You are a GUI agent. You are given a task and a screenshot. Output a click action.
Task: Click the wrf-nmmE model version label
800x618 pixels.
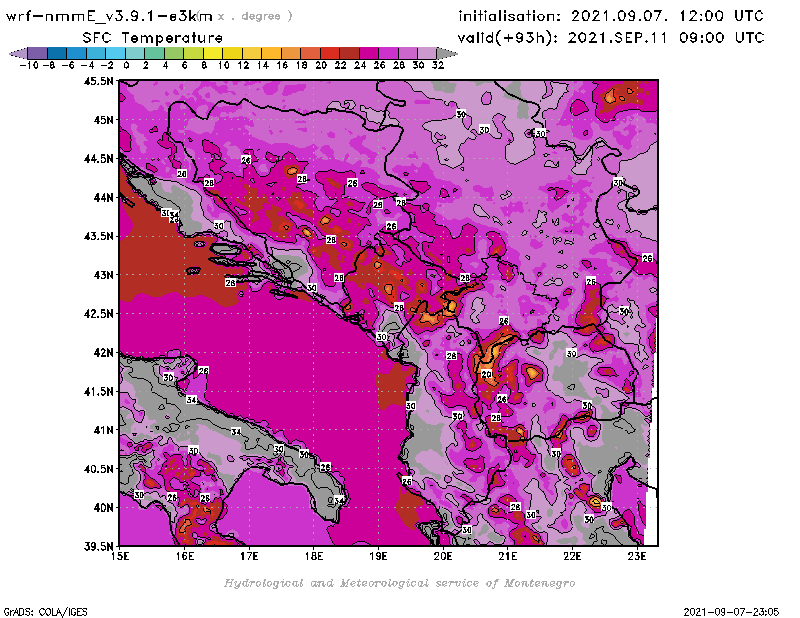108,15
